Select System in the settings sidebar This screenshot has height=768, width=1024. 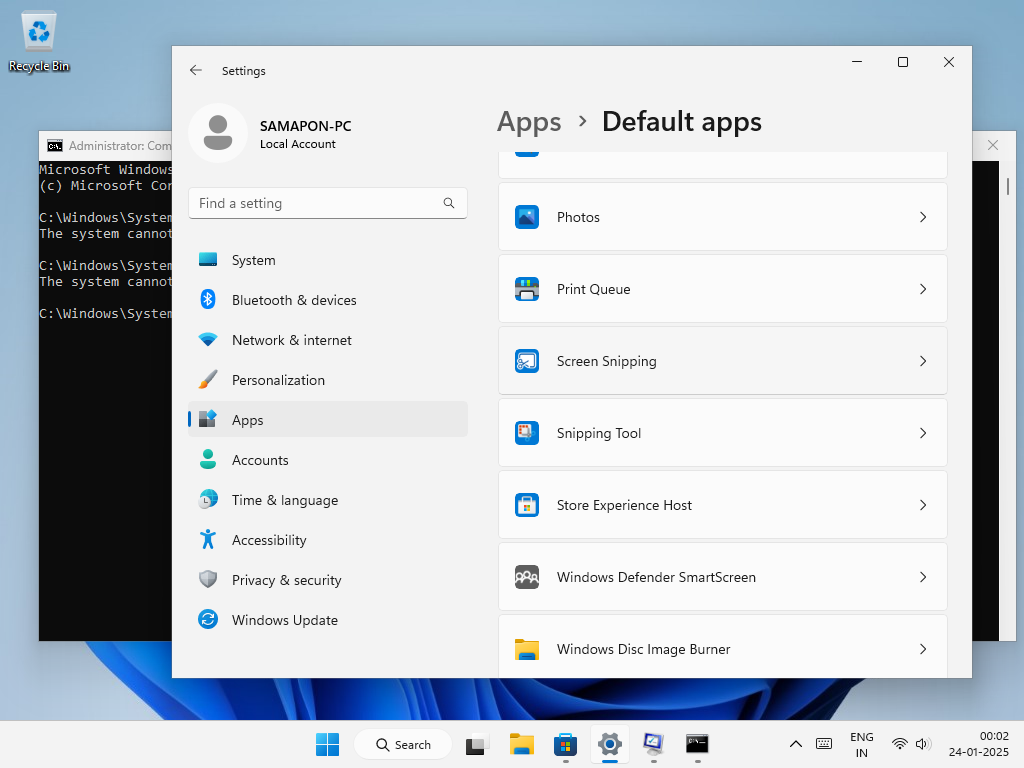328,260
